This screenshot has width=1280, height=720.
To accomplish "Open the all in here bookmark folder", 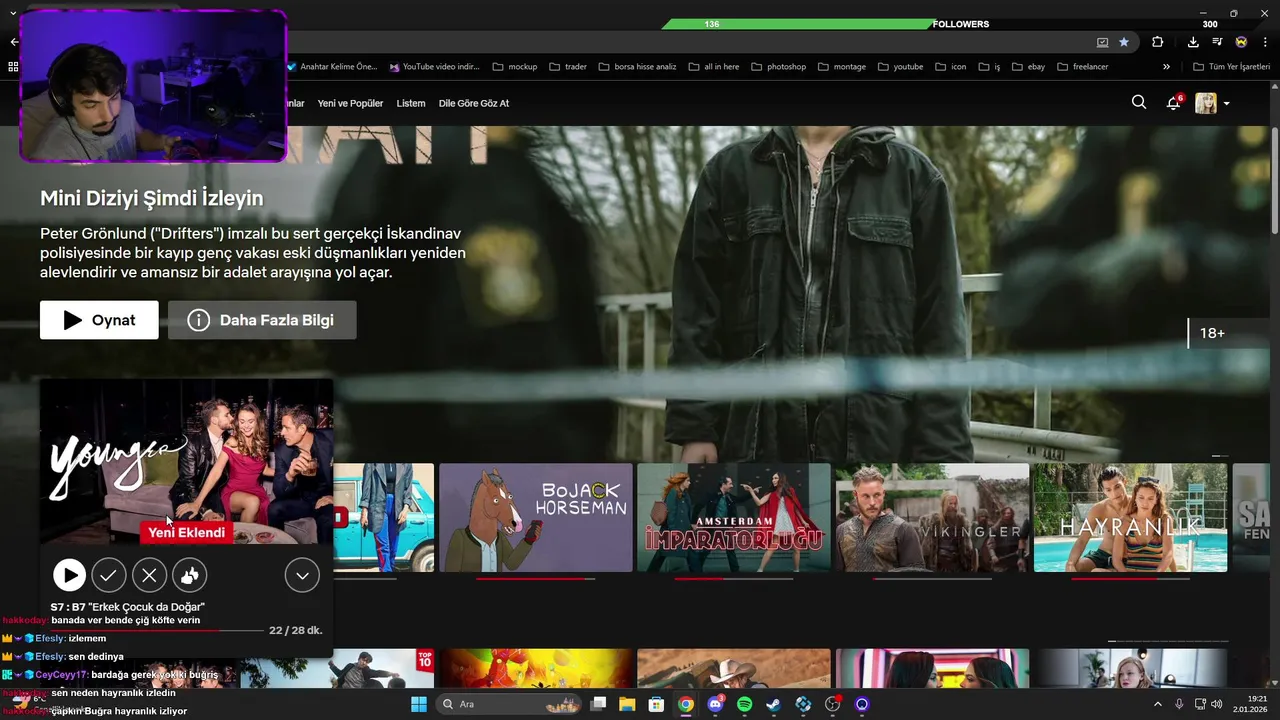I will [713, 67].
